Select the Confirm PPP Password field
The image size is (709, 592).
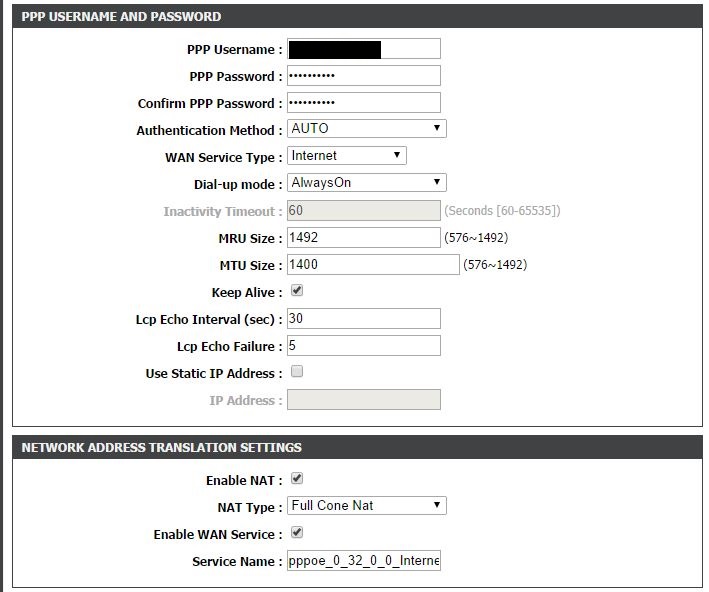[x=363, y=103]
